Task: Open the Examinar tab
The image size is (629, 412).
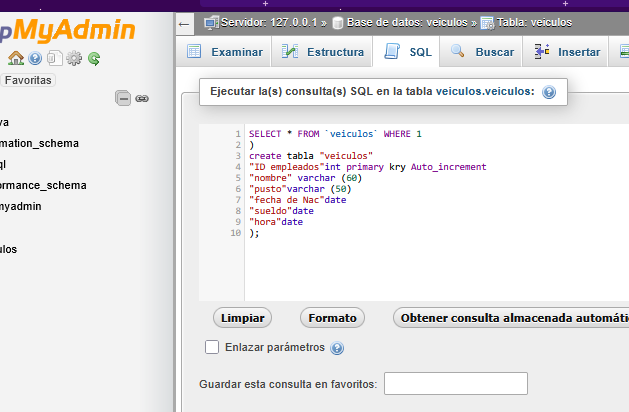Action: pos(225,51)
